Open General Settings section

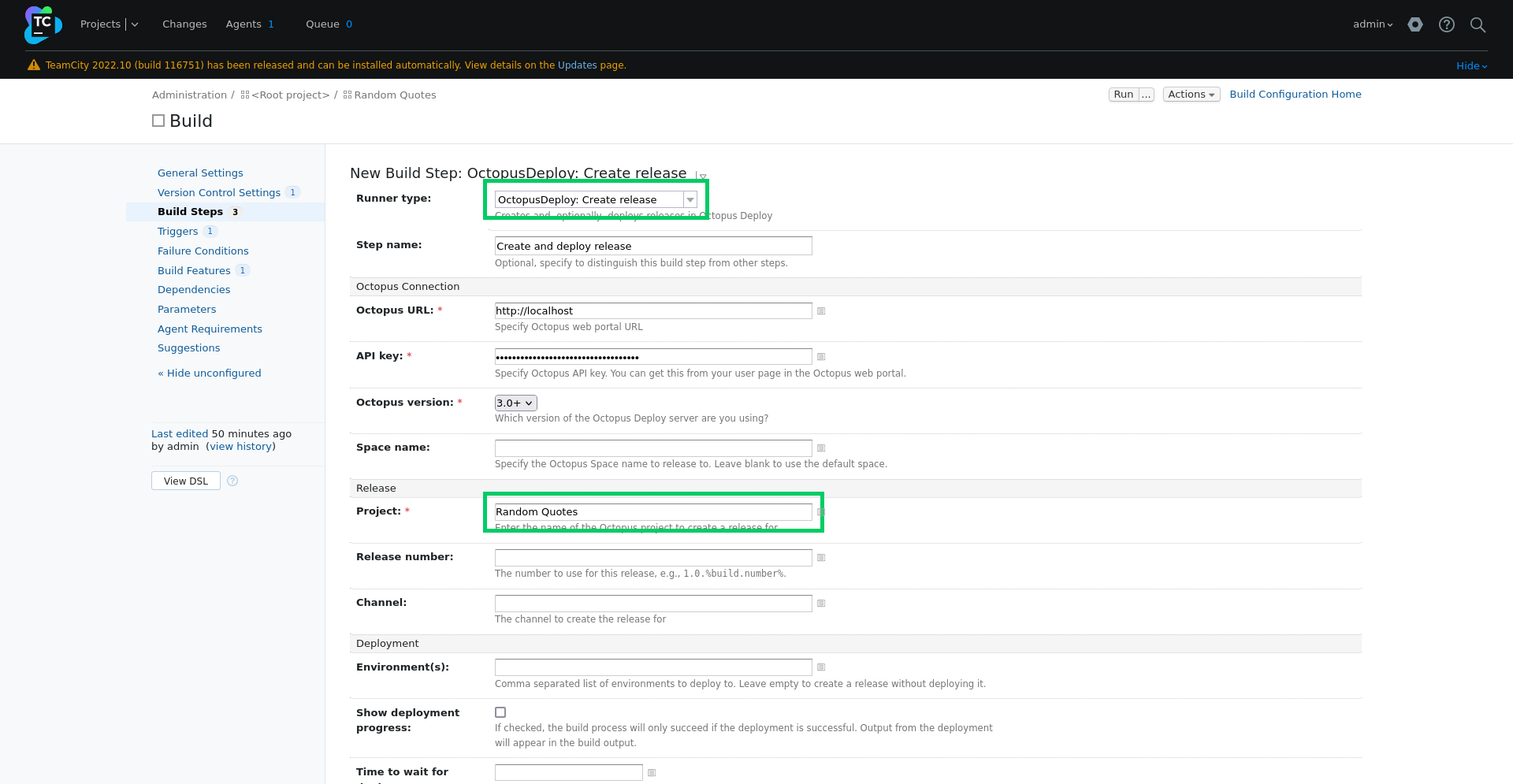200,173
